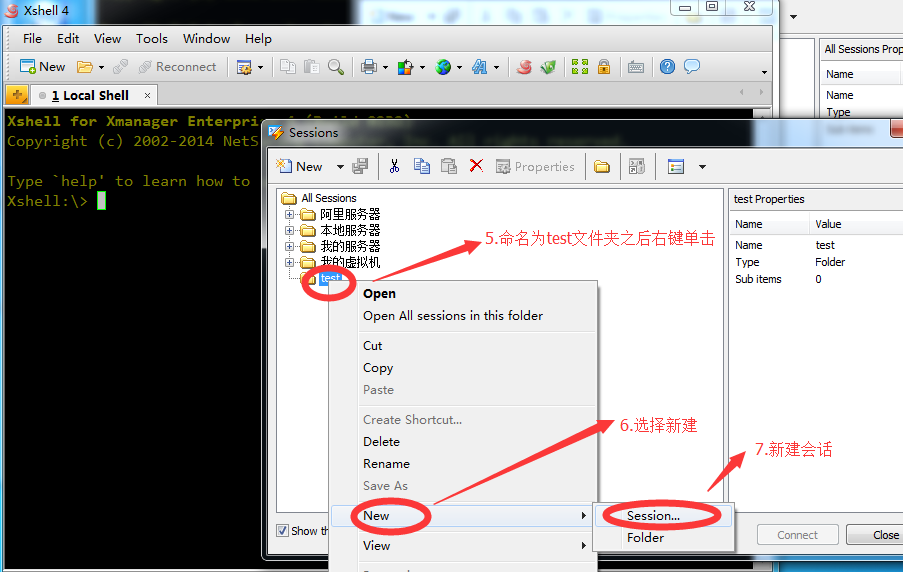Click the font icon in Xshell toolbar

point(479,67)
